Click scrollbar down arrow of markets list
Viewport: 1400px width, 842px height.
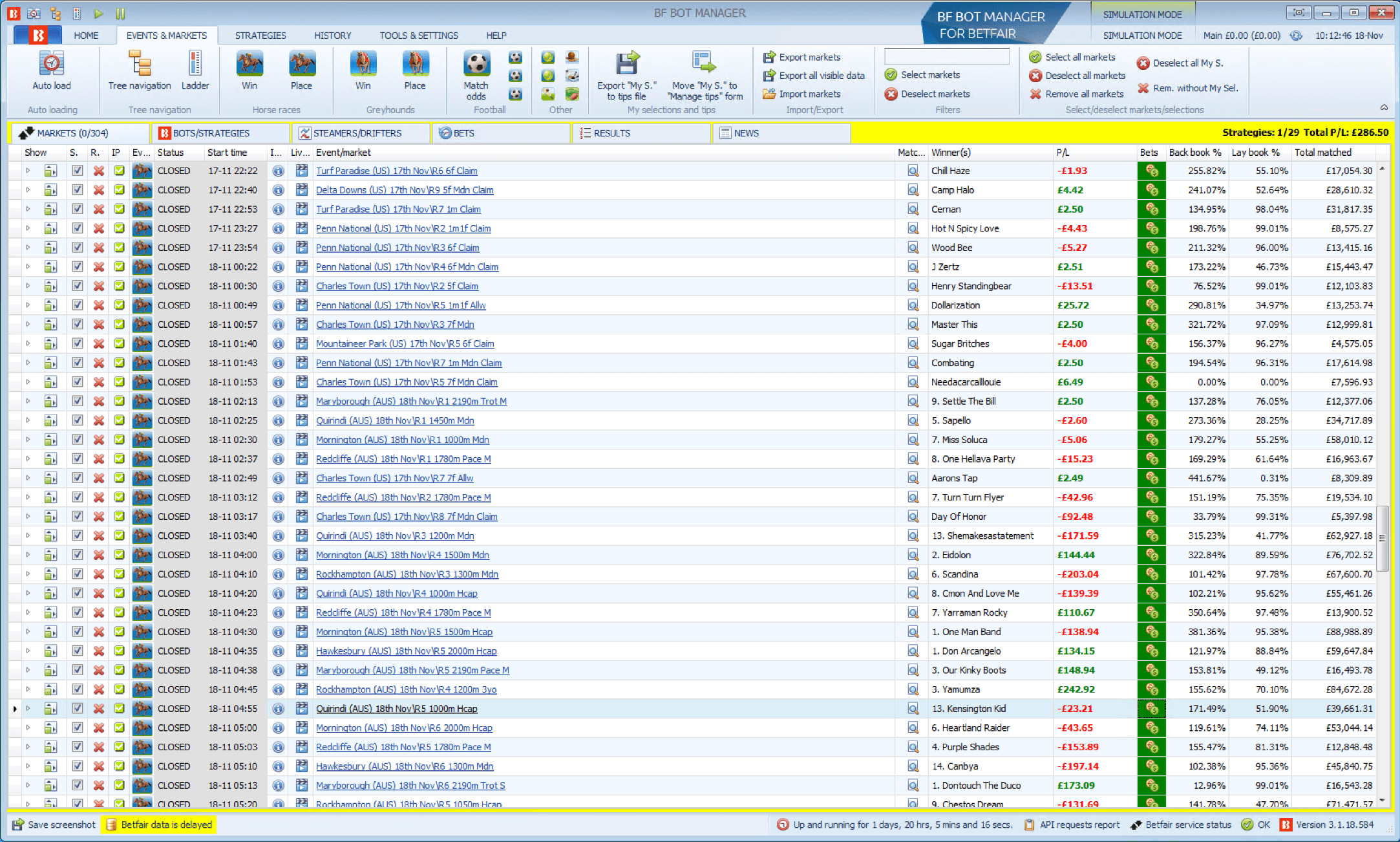(x=1383, y=801)
